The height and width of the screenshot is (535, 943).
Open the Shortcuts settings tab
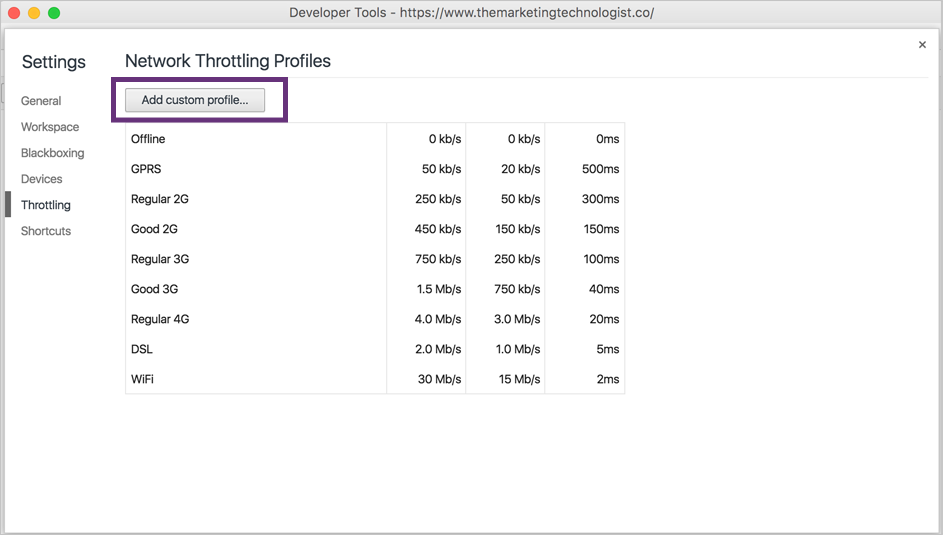pyautogui.click(x=46, y=231)
